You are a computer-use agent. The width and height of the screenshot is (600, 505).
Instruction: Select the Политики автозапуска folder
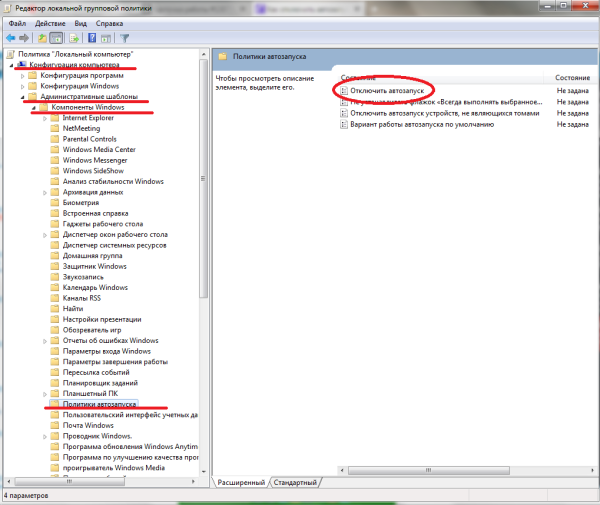point(99,404)
